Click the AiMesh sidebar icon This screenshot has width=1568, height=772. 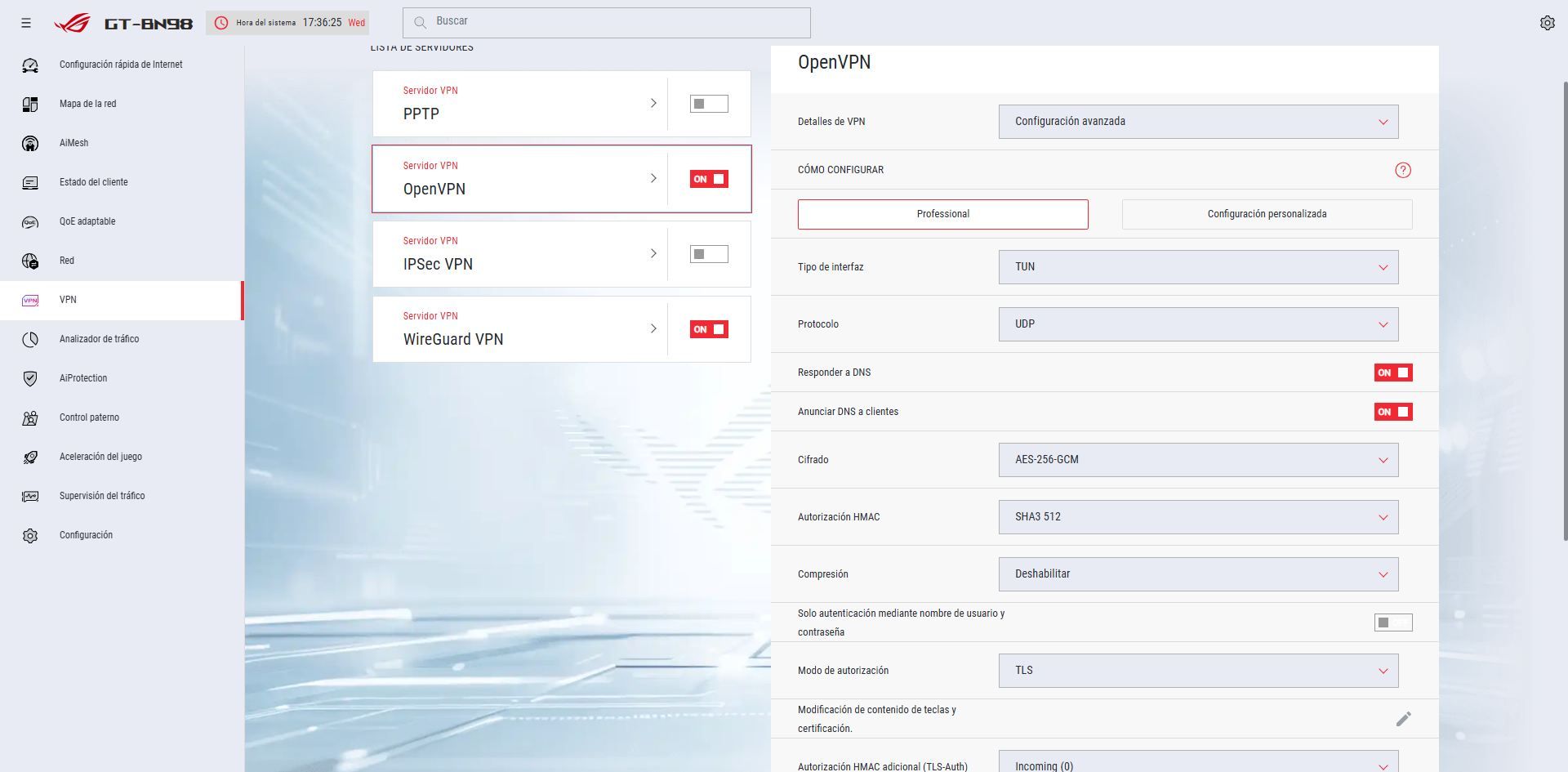(30, 143)
